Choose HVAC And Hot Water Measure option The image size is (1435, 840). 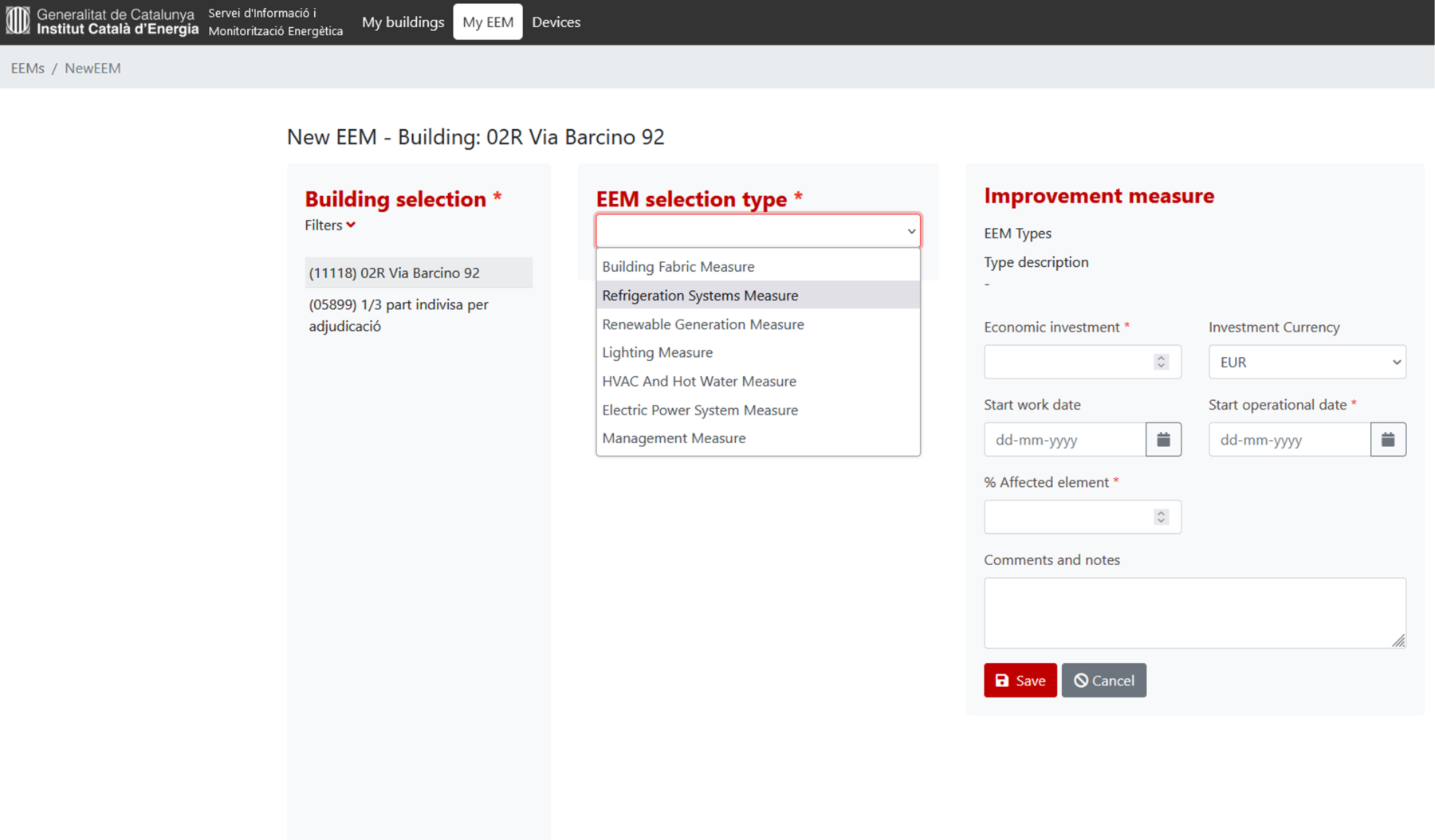point(758,381)
